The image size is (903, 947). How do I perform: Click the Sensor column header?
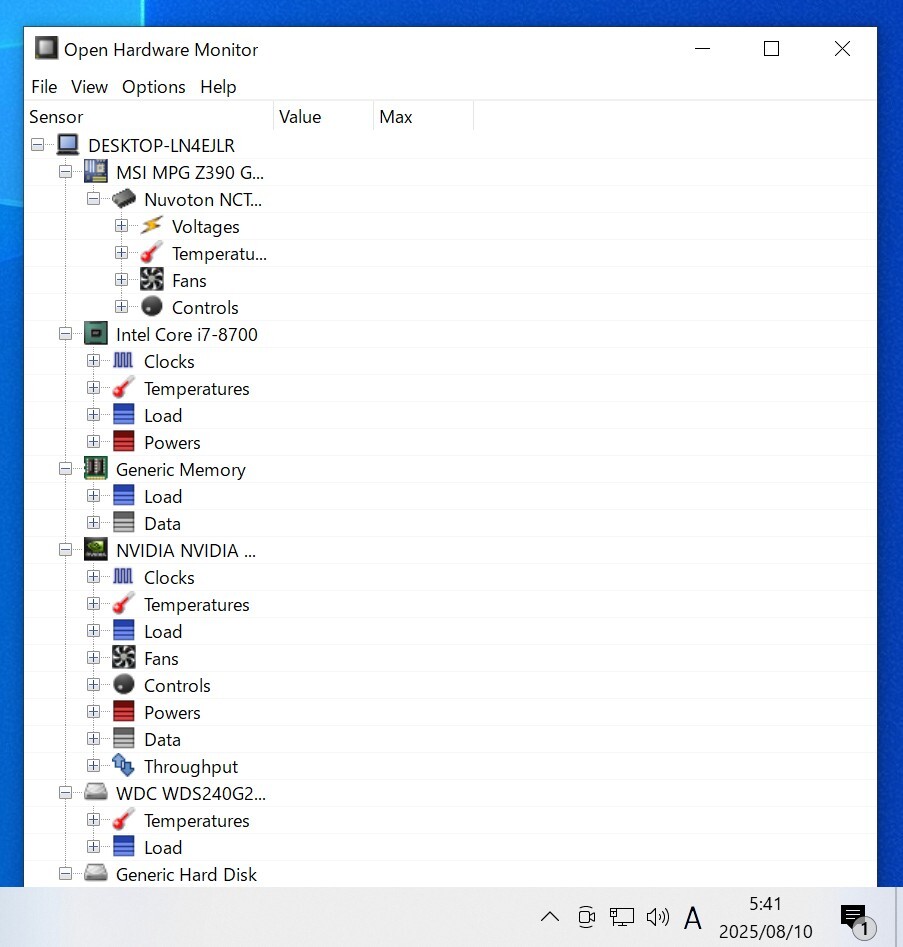[149, 117]
